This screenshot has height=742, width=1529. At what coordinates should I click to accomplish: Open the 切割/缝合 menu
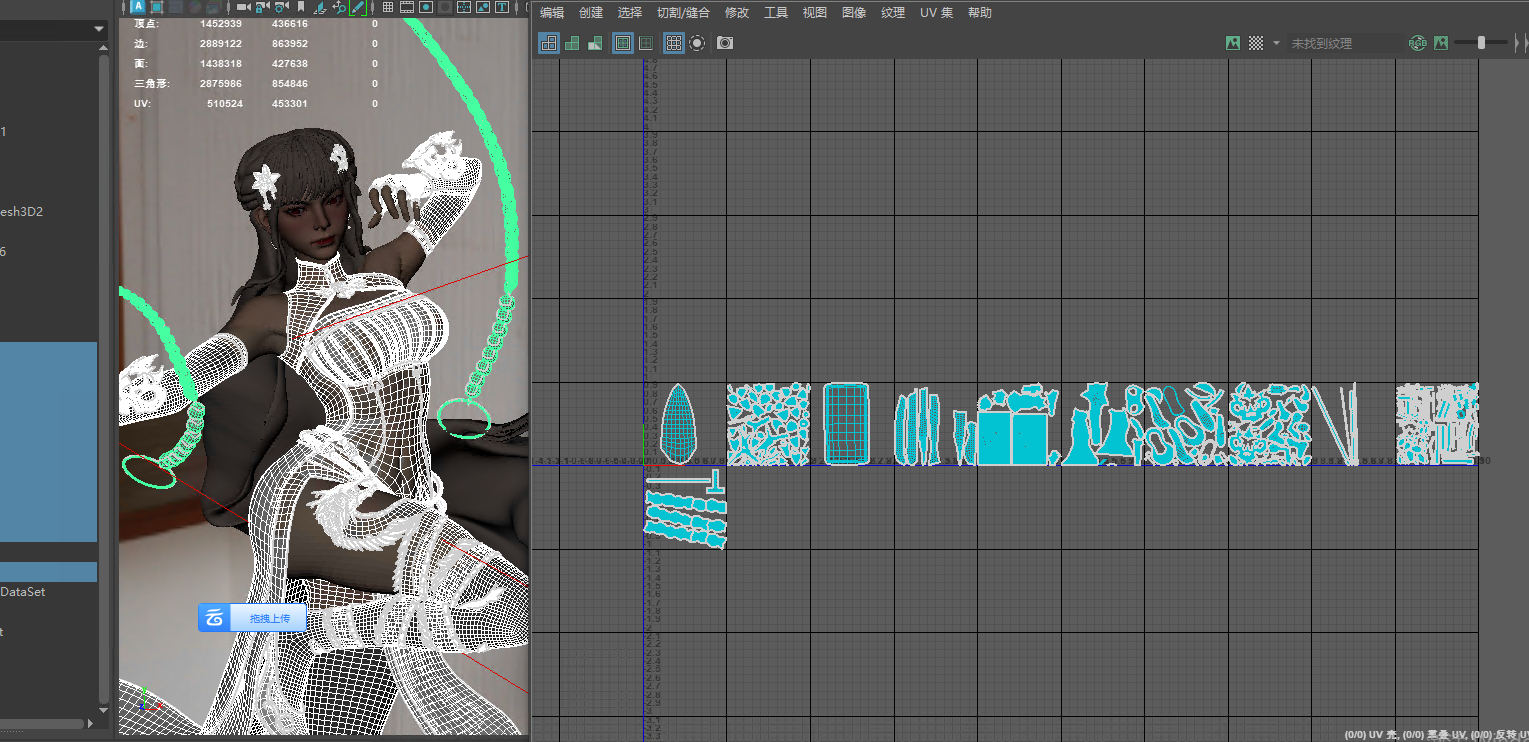(x=683, y=13)
